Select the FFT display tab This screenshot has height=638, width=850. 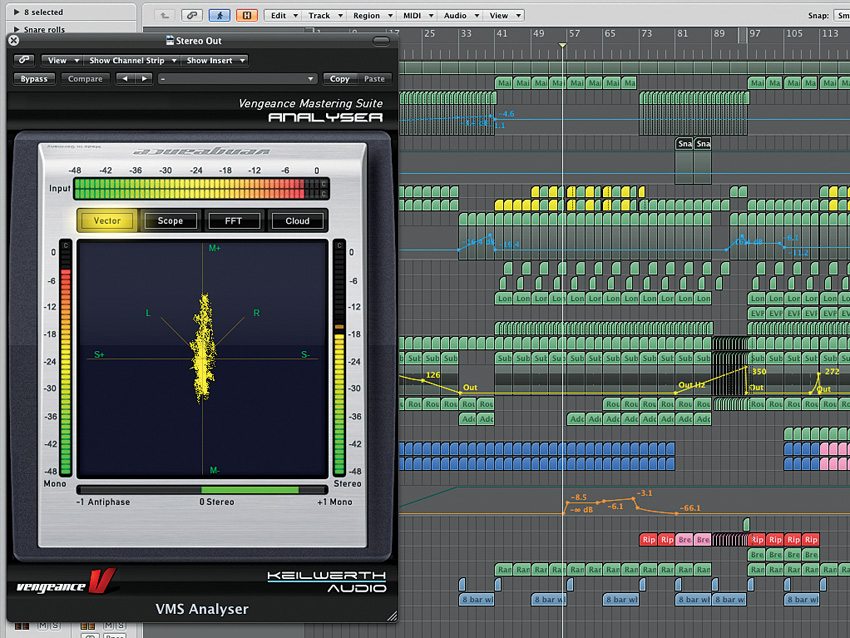click(x=234, y=221)
